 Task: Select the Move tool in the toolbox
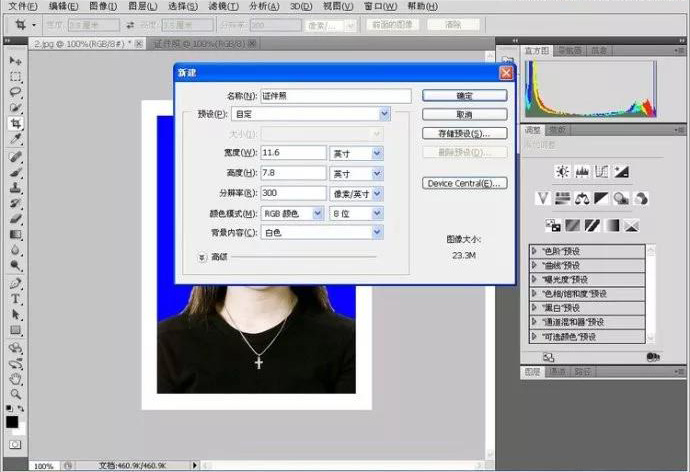[15, 60]
